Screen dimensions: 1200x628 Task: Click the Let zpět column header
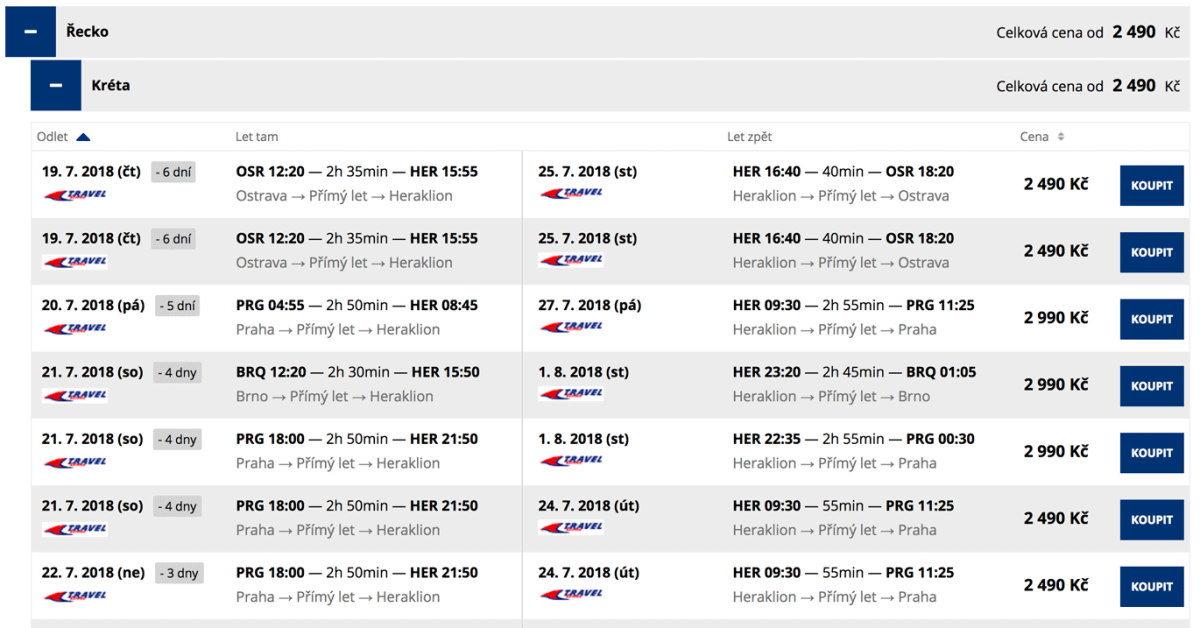749,137
